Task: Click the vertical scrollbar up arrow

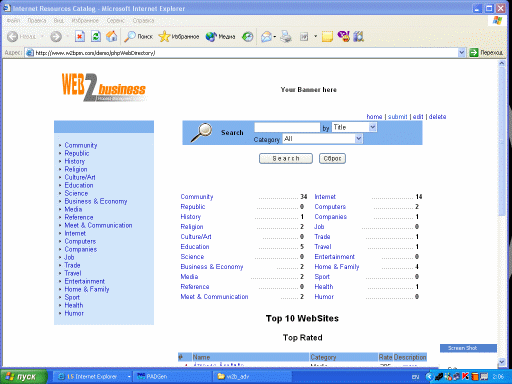Action: (x=502, y=64)
